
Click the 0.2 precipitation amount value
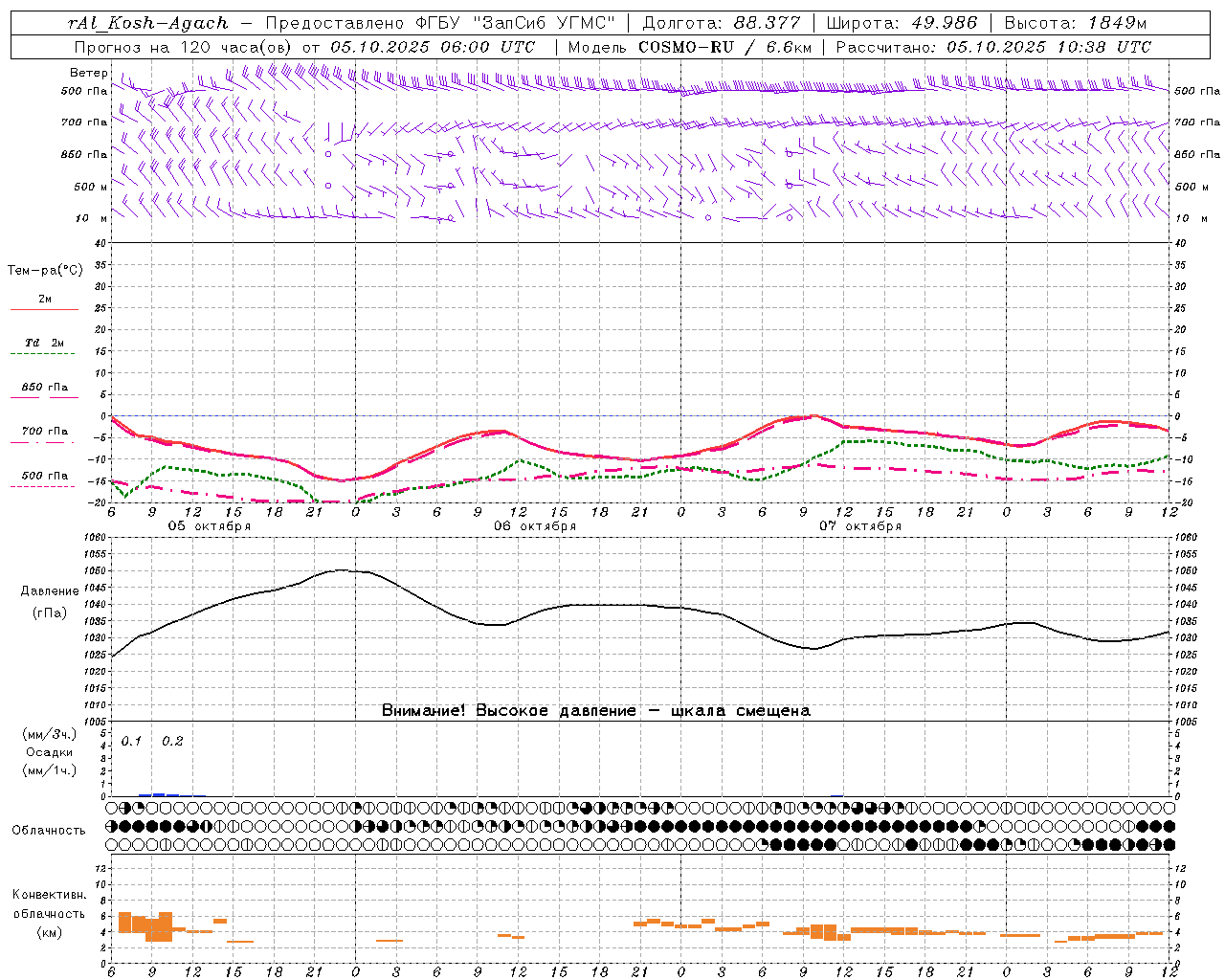click(x=172, y=742)
